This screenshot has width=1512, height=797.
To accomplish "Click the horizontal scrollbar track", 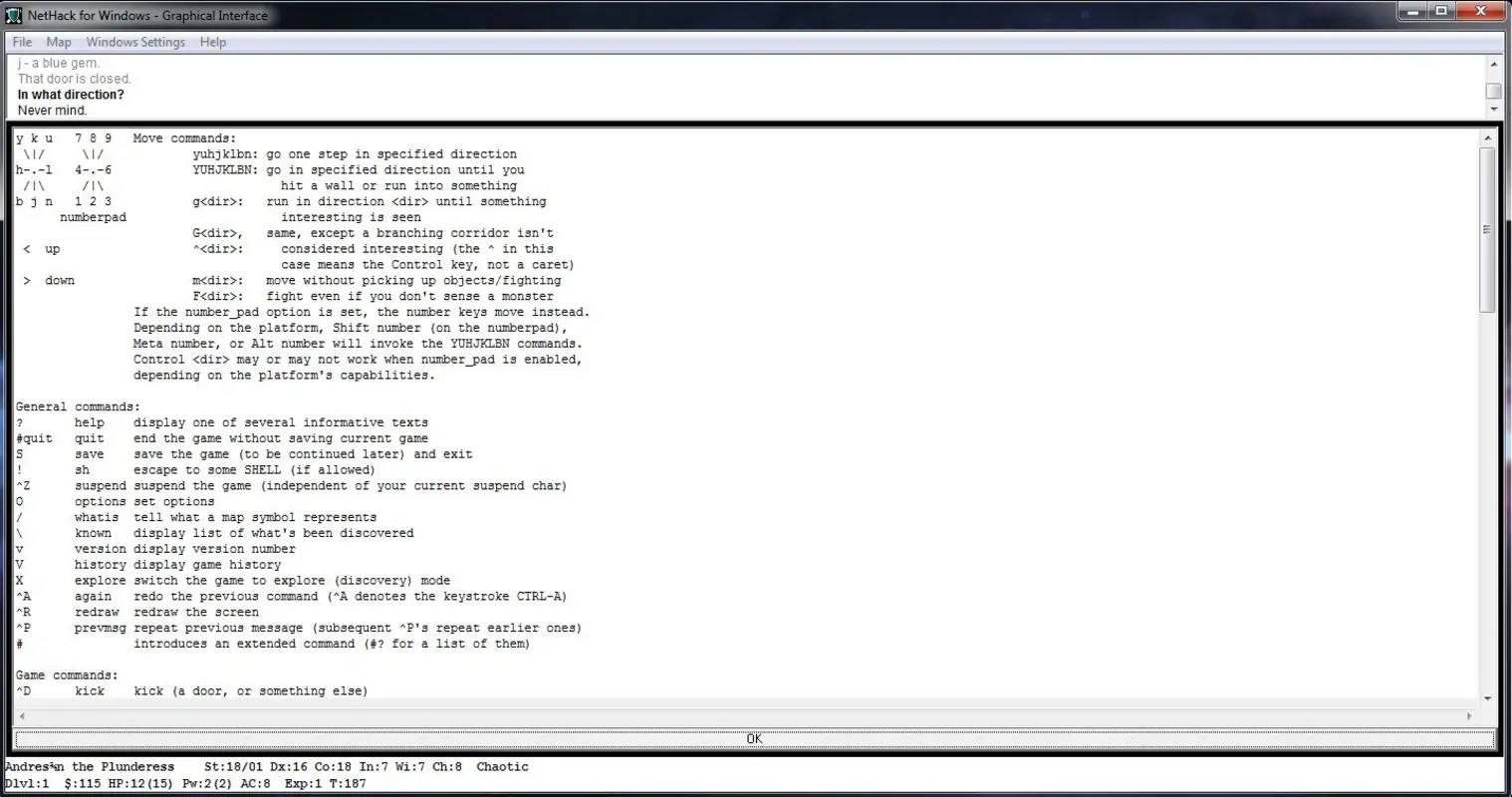I will (x=747, y=715).
